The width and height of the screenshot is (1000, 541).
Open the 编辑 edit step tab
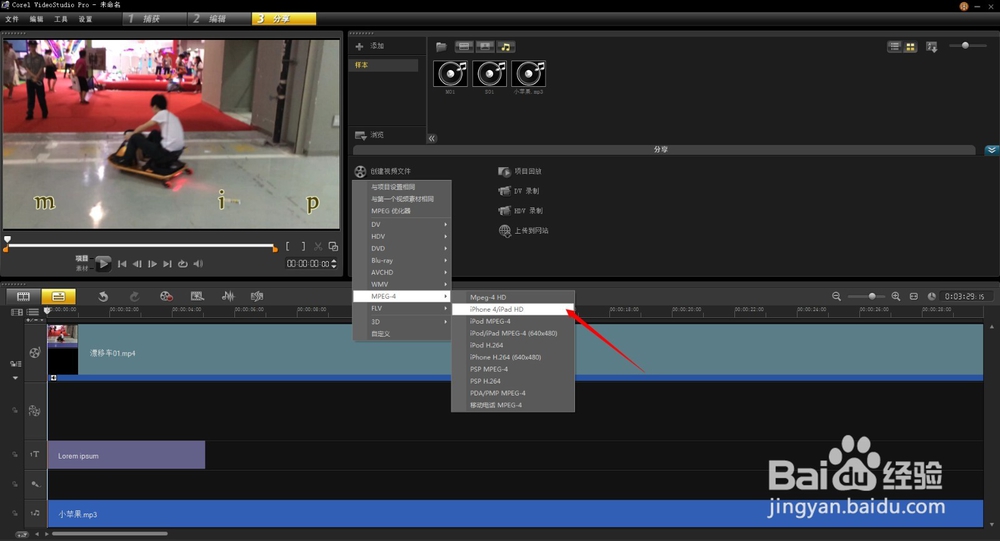(x=218, y=19)
